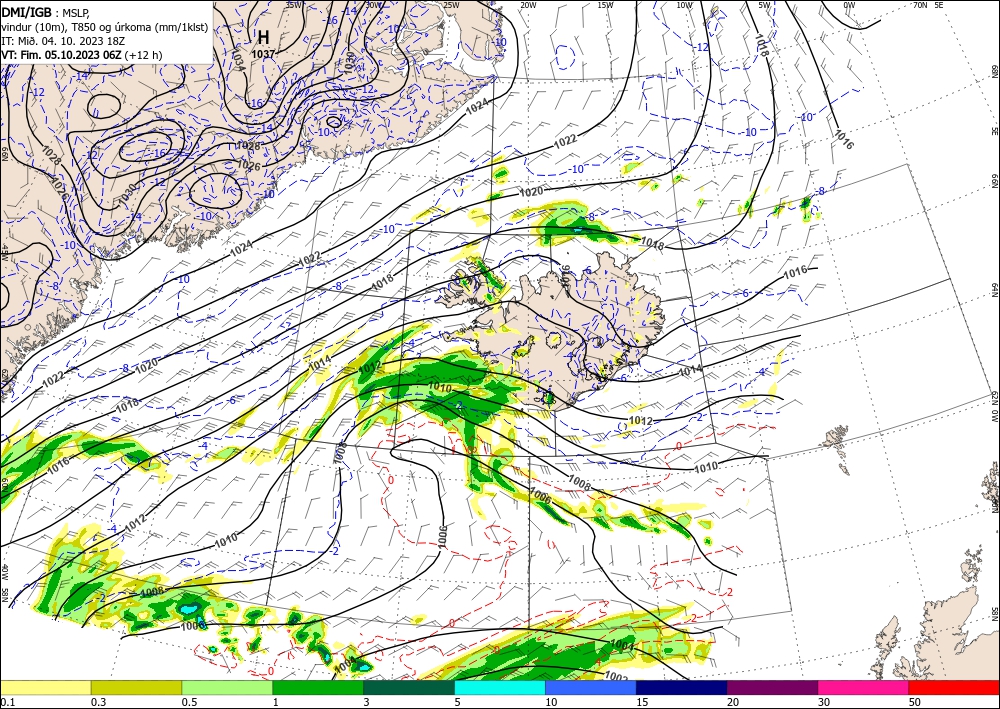Viewport: 1000px width, 709px height.
Task: Select the red 50 mm legend swatch
Action: [x=954, y=687]
